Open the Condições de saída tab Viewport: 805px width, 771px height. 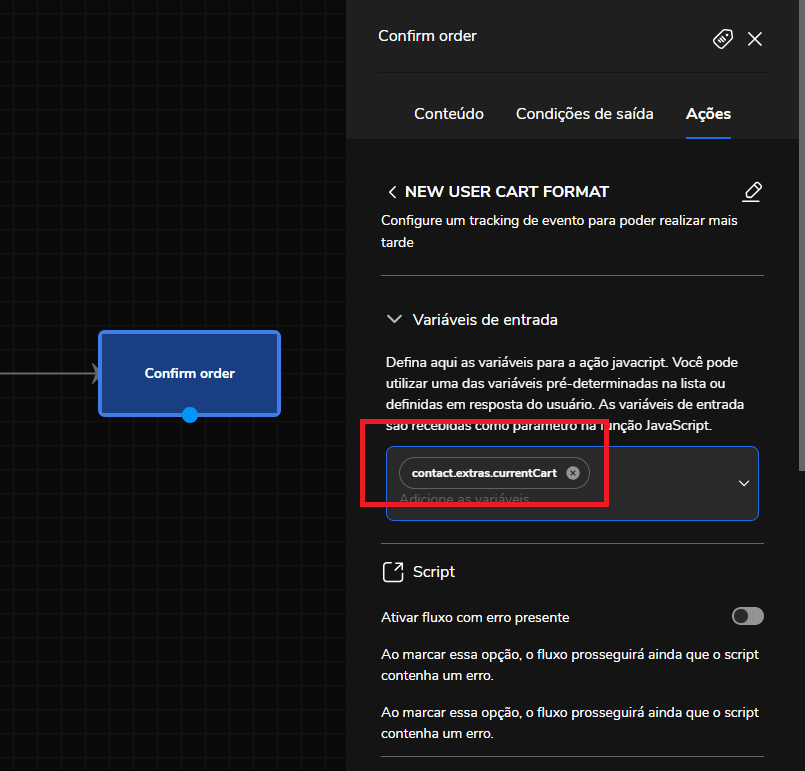(584, 114)
